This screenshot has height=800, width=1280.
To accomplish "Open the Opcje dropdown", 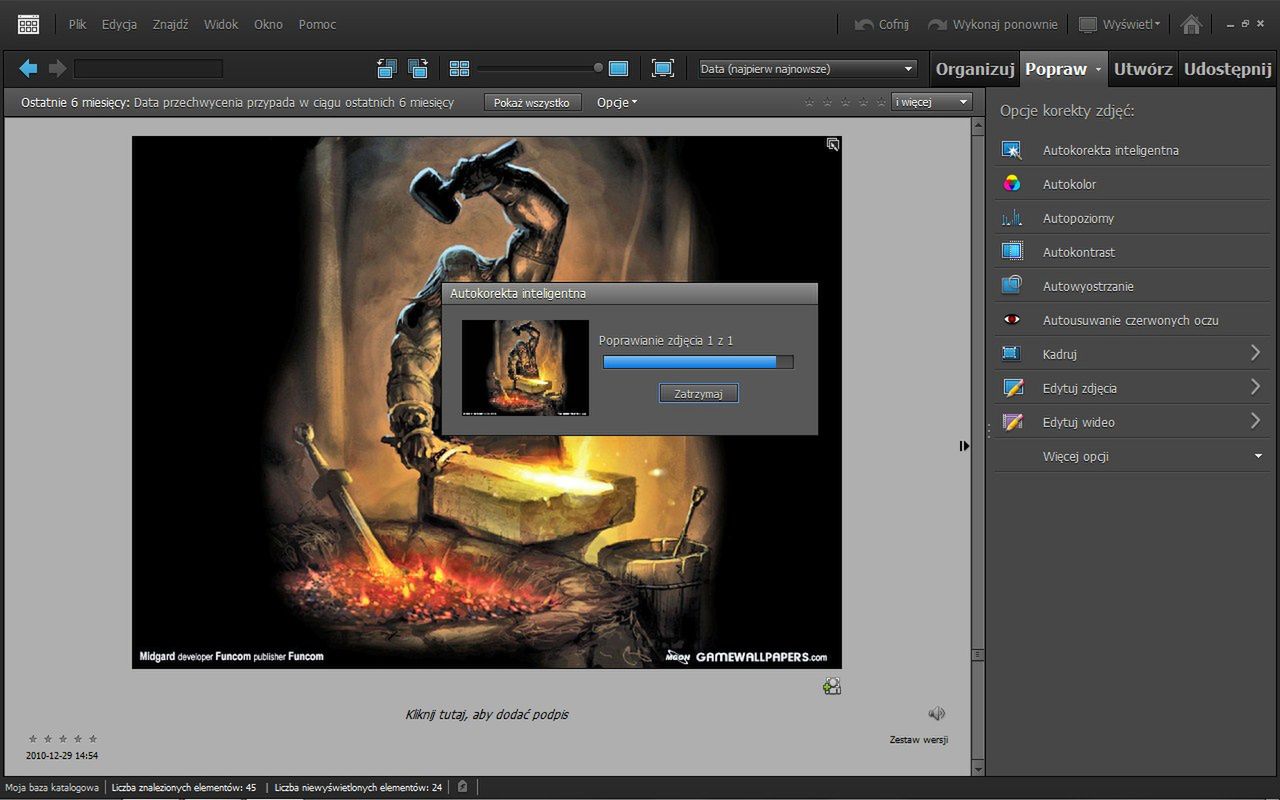I will point(617,102).
